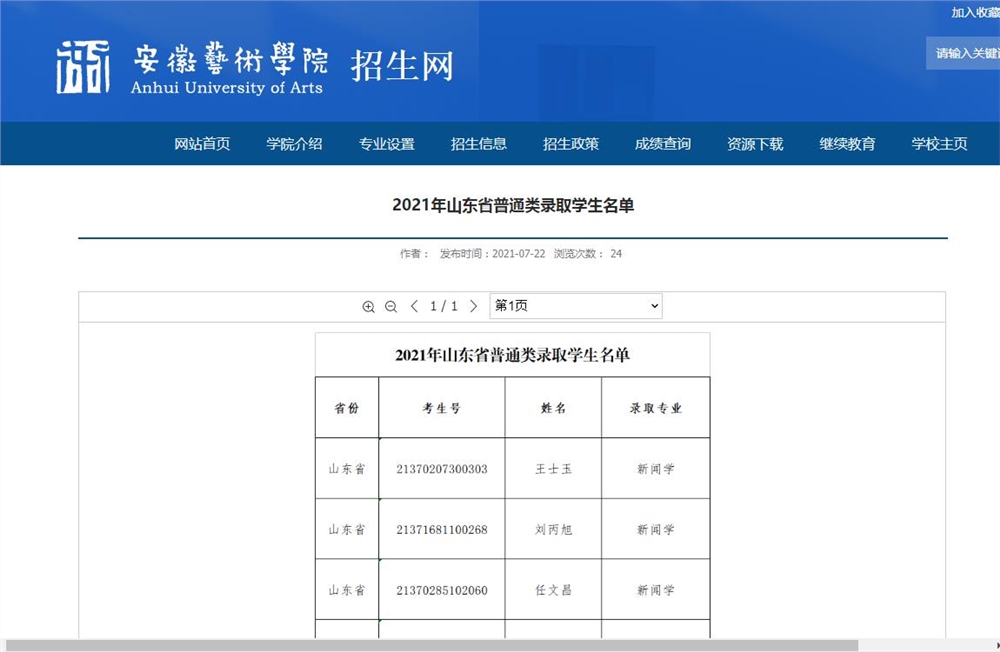Screen dimensions: 1000x652
Task: Open 学院介绍 menu item
Action: pyautogui.click(x=294, y=144)
